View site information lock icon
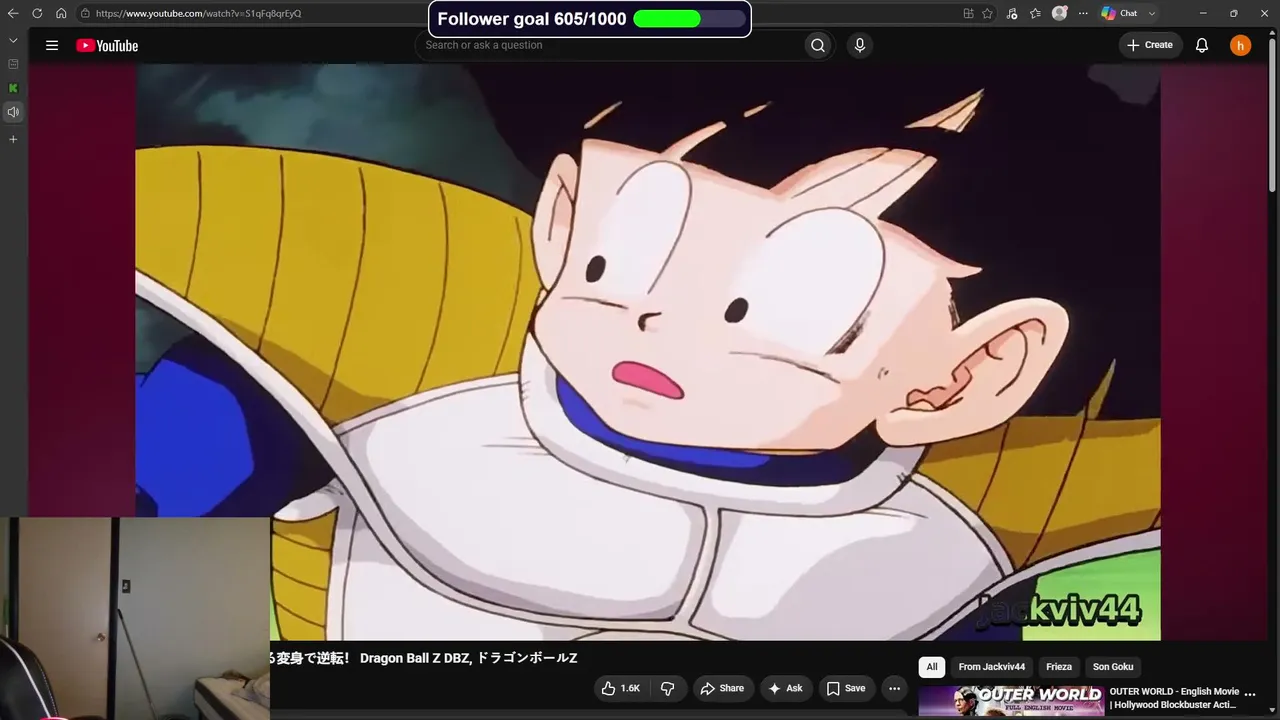Viewport: 1280px width, 720px height. pos(86,13)
